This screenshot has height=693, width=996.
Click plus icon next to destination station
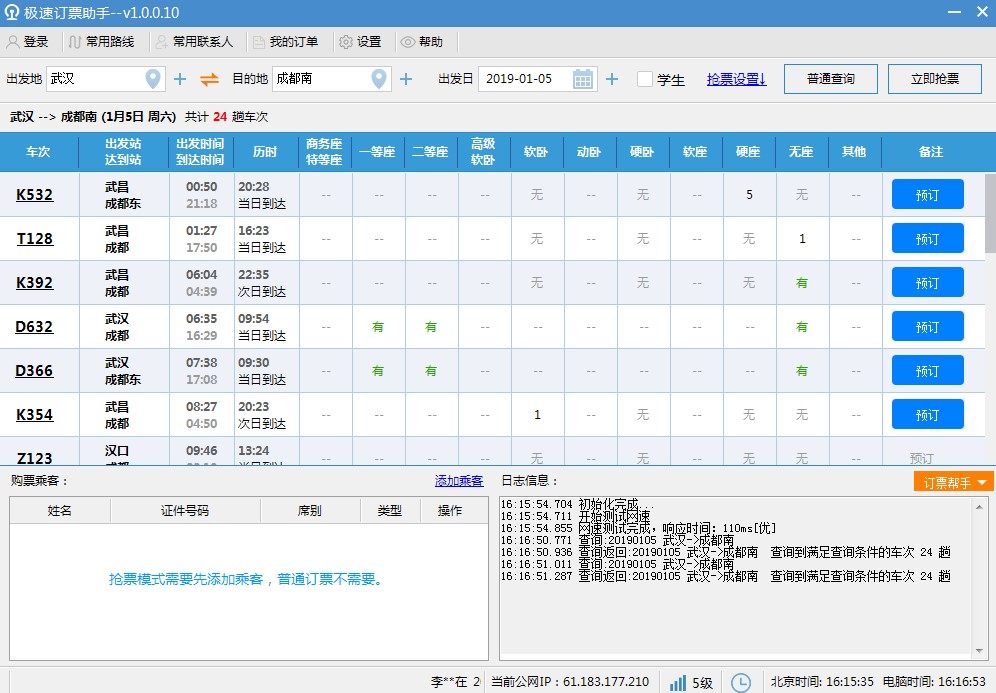click(406, 79)
